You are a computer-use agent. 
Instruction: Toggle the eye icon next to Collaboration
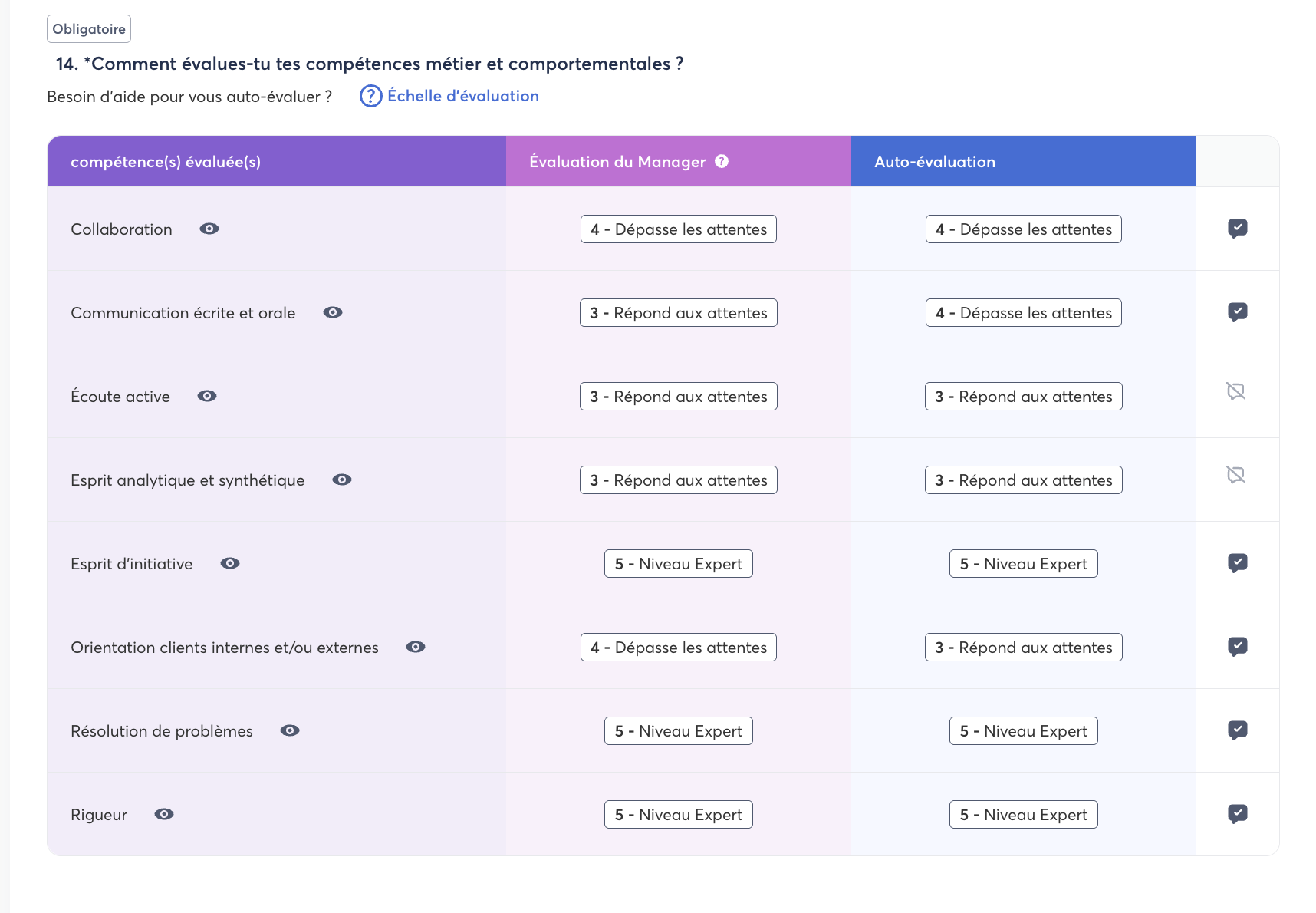(209, 229)
